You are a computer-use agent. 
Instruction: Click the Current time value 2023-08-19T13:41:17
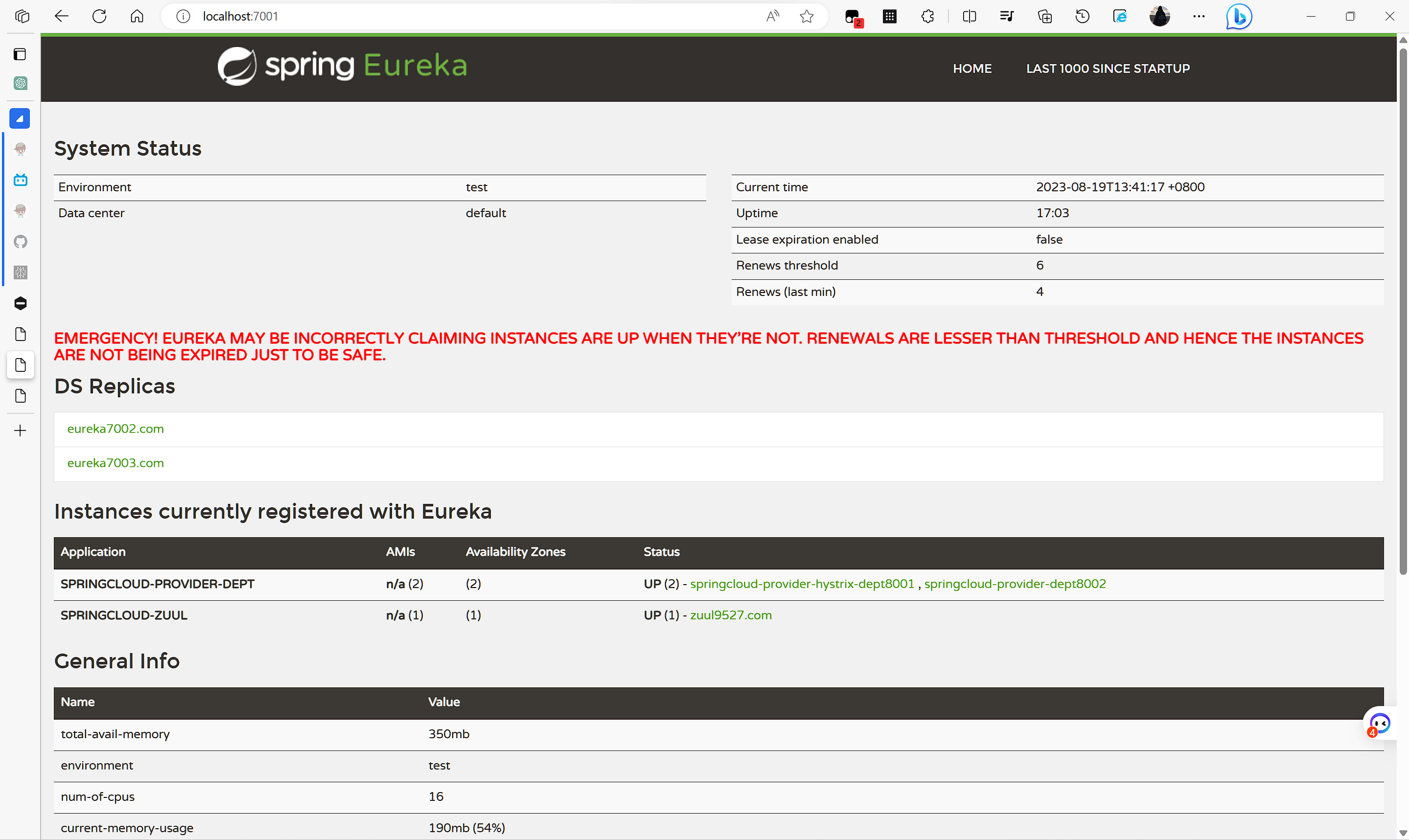click(1120, 187)
